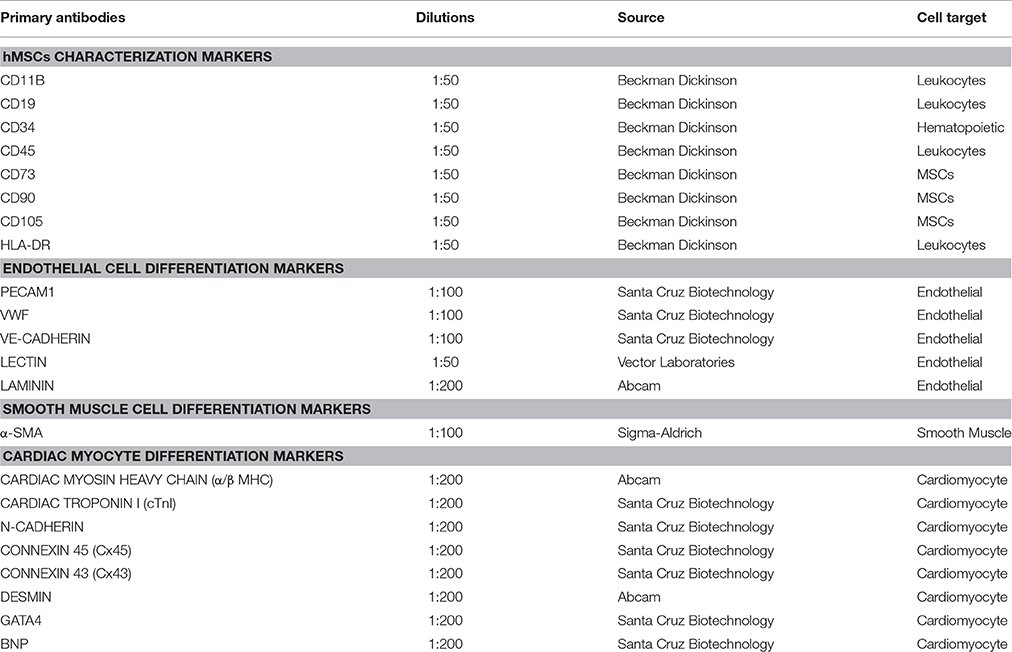Click the 'Hematopoietic' cell target for CD34

coord(960,128)
